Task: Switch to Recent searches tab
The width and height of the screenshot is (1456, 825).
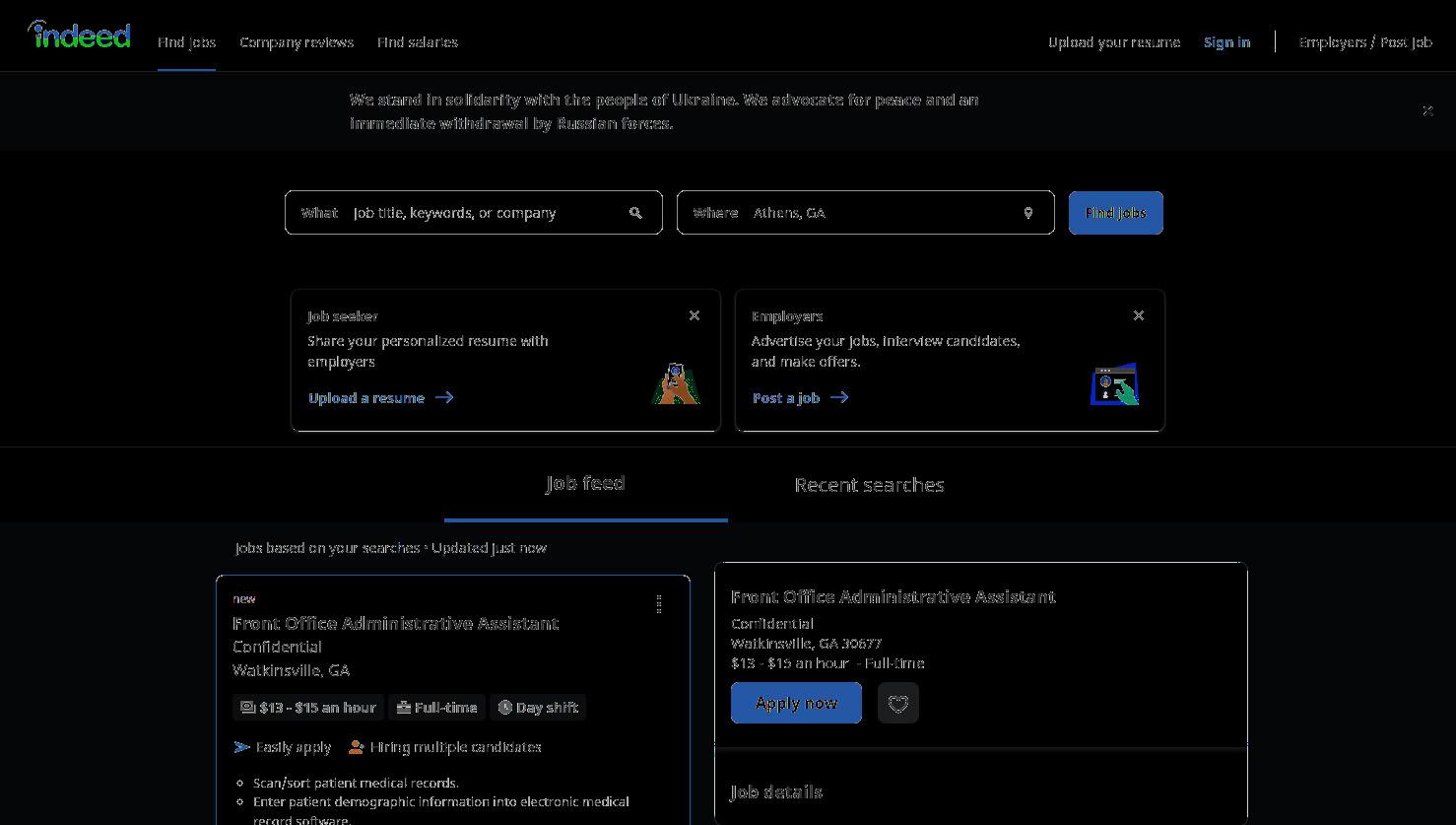Action: click(870, 485)
